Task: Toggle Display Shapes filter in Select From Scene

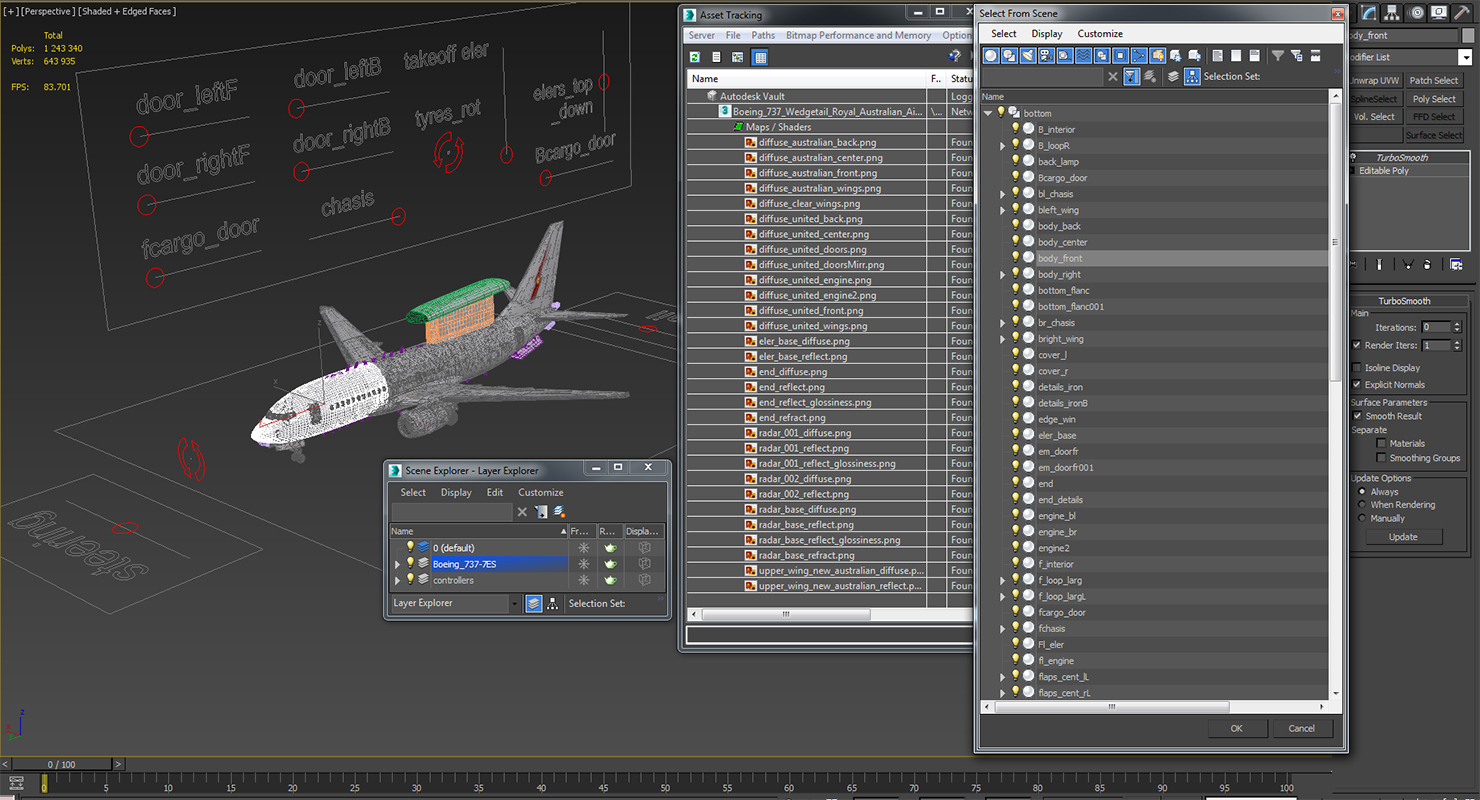Action: [1009, 56]
